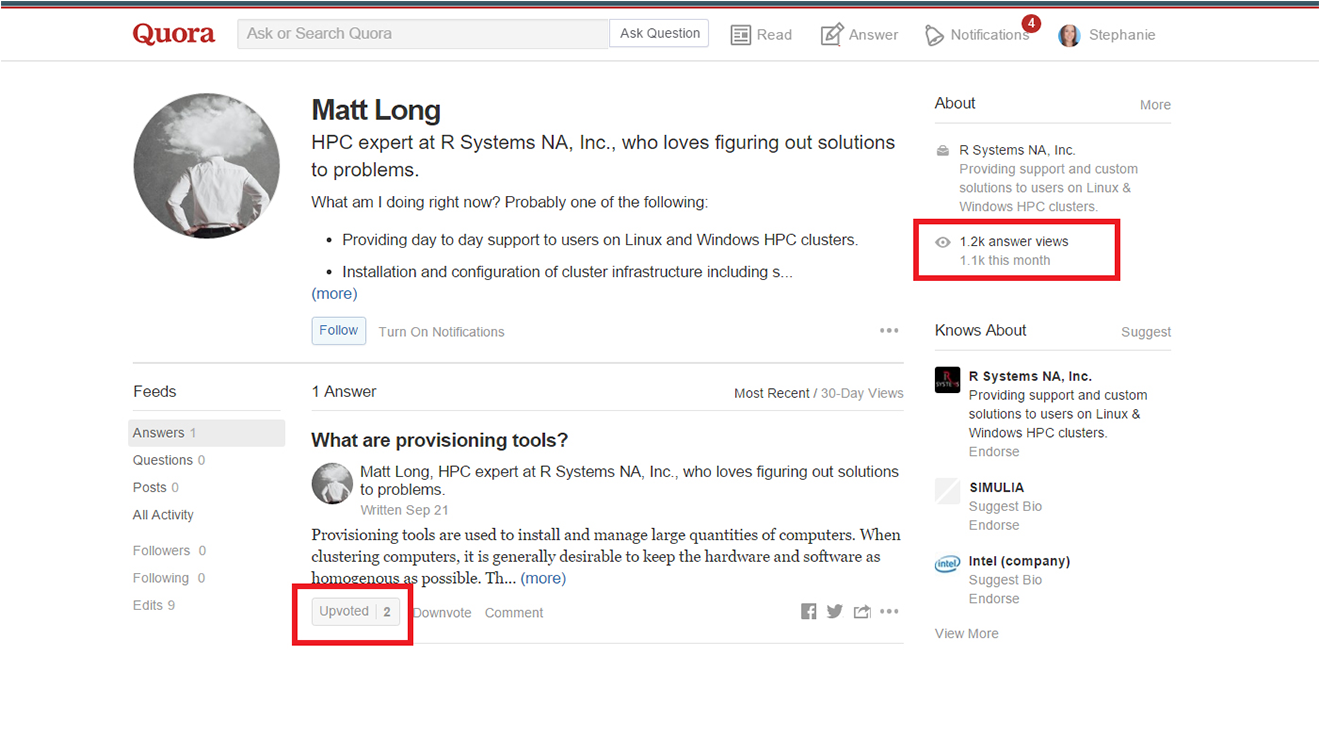The image size is (1319, 755).
Task: Select Questions in the Feeds sidebar
Action: [163, 460]
